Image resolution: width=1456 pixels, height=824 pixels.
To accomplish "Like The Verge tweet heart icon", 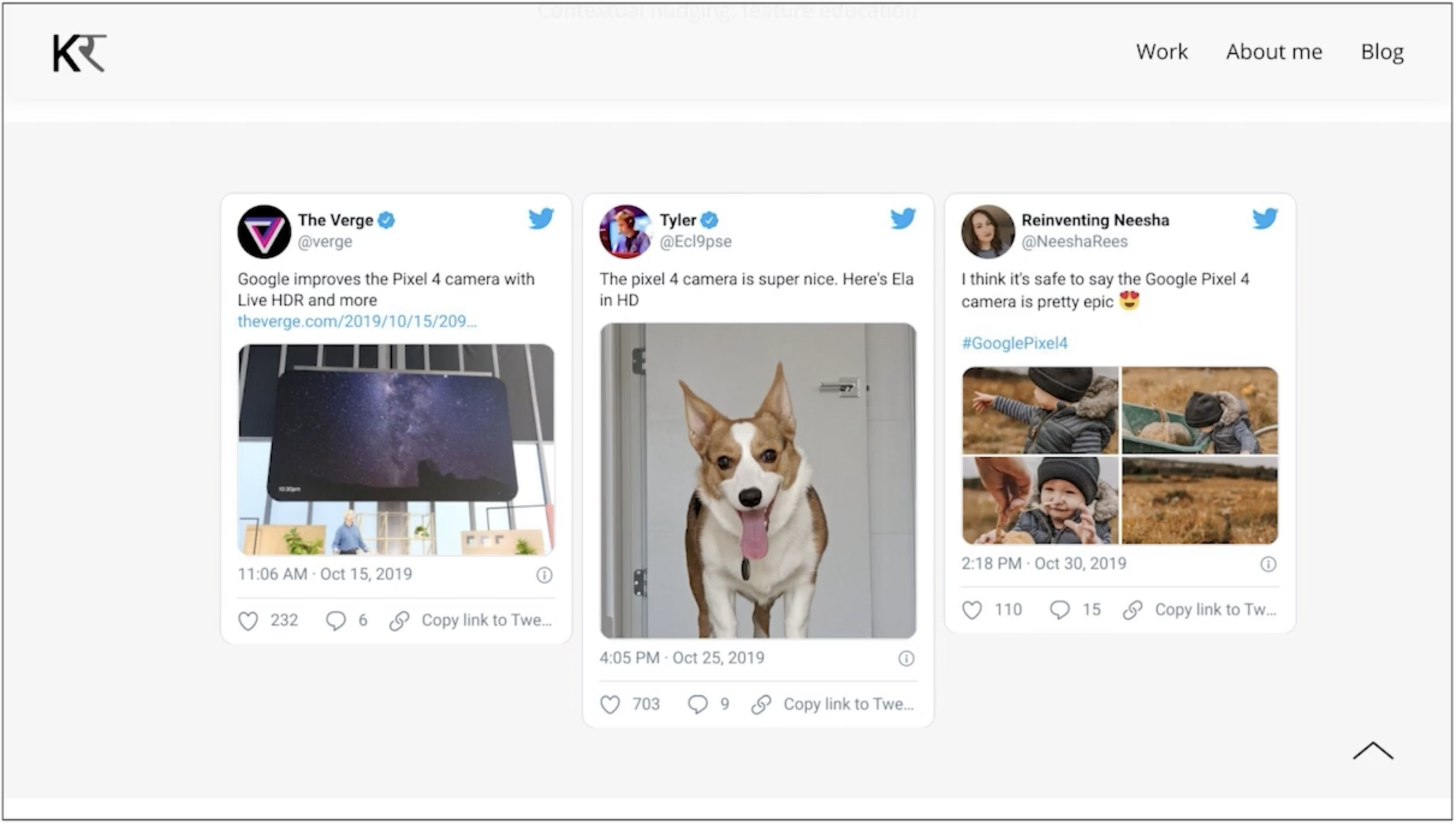I will 248,621.
